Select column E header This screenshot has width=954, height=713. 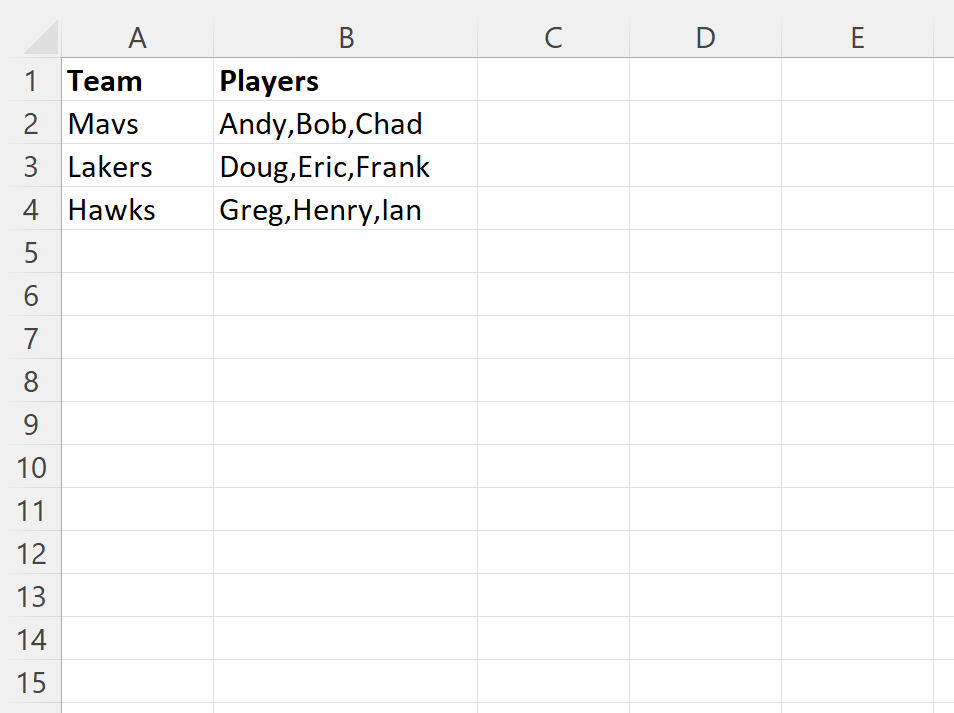(858, 38)
